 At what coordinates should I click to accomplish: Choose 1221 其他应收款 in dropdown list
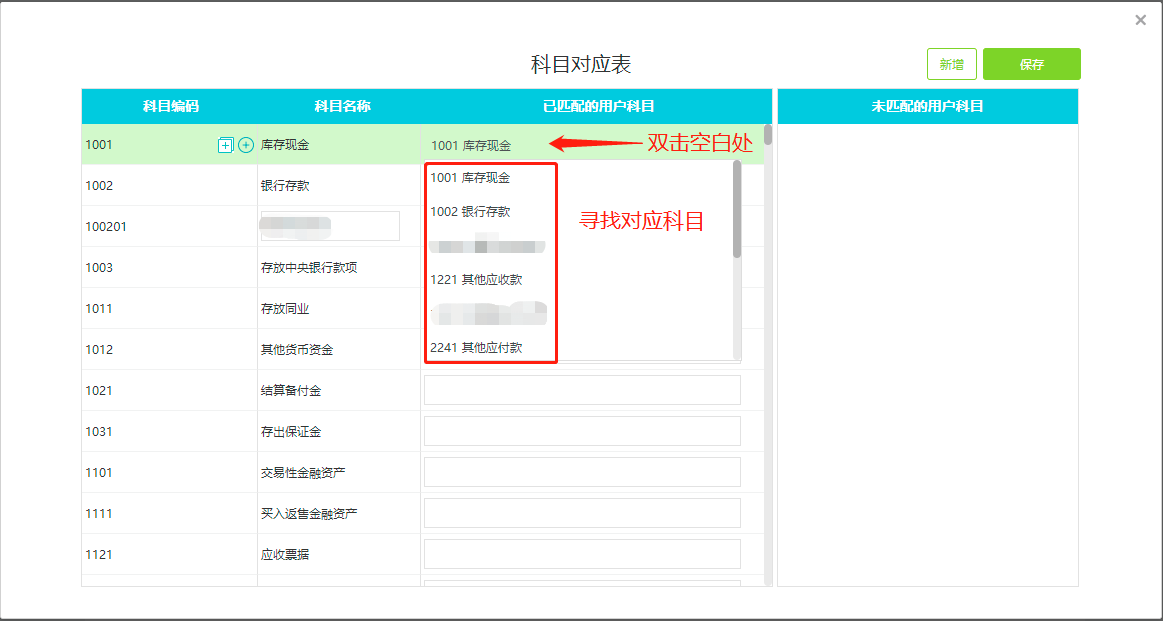pos(476,280)
